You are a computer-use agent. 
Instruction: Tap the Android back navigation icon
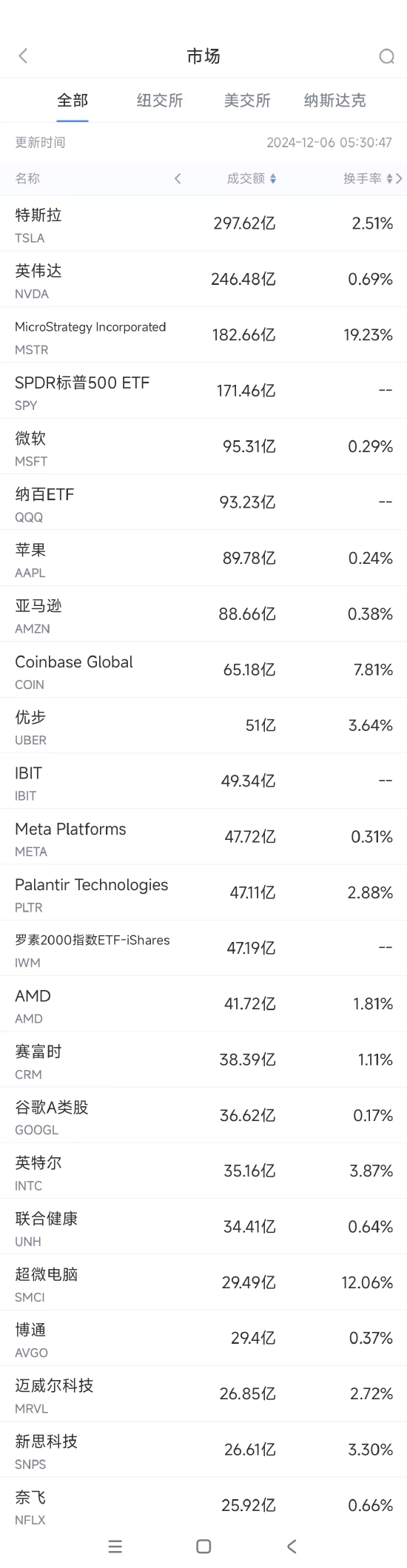tap(292, 1546)
